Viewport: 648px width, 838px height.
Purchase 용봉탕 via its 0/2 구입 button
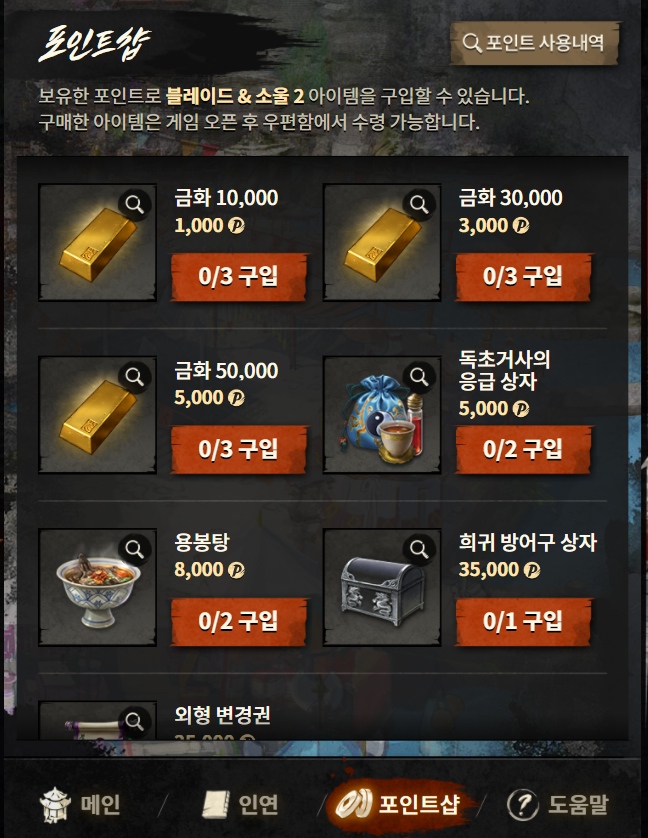coord(239,622)
